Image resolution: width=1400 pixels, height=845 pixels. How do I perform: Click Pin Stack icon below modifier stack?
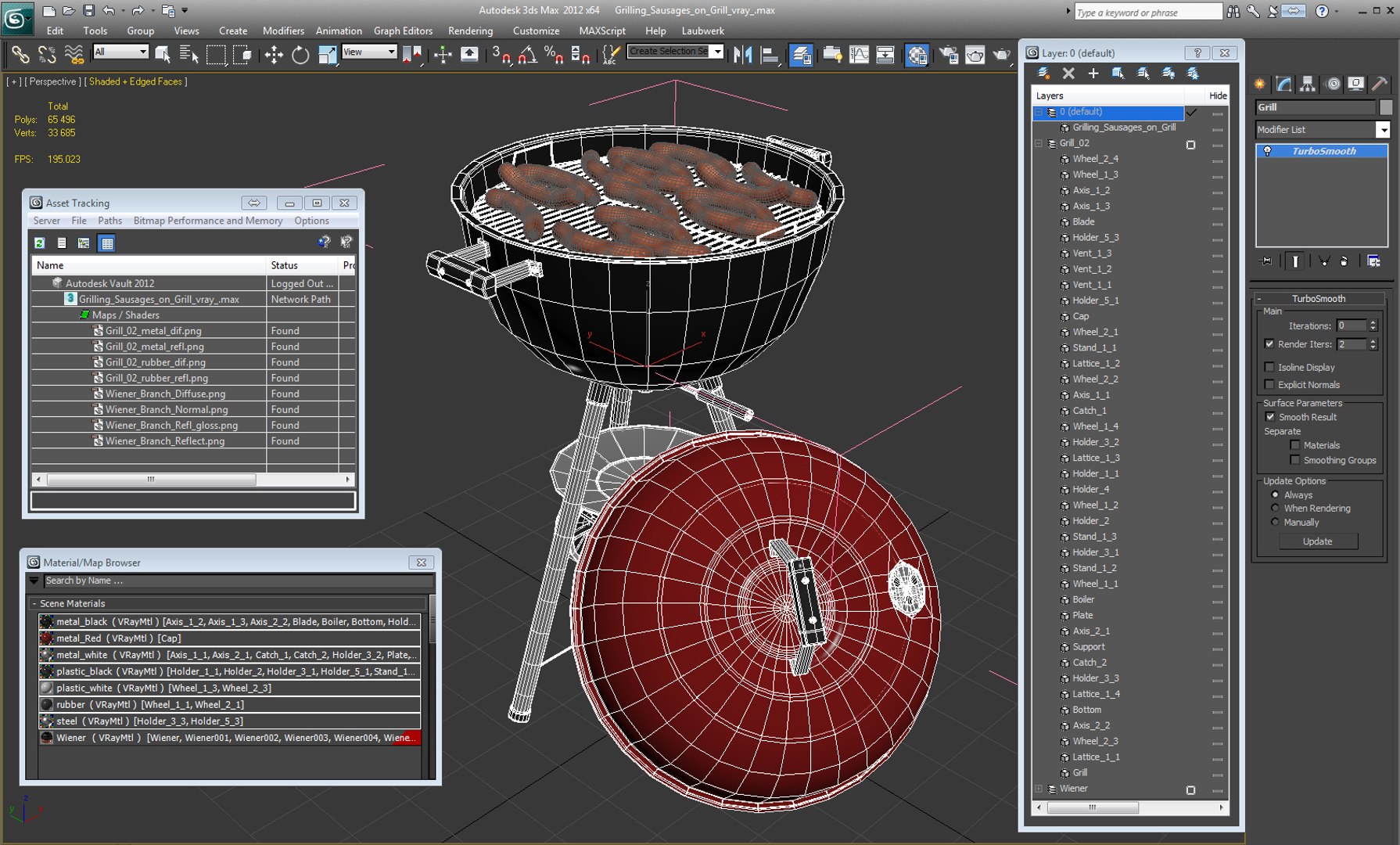(x=1267, y=261)
